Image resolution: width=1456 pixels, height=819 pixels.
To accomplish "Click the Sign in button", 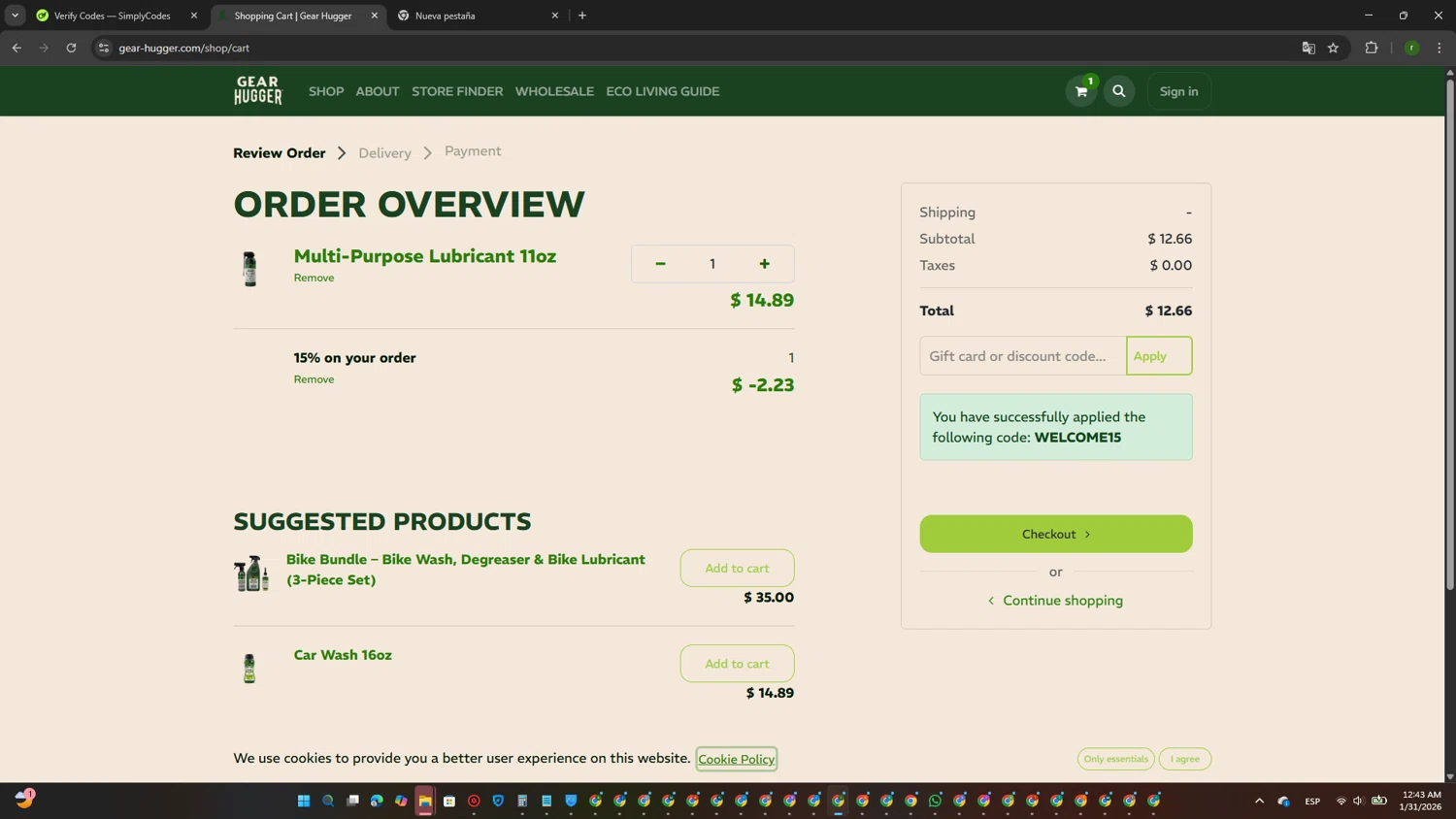I will pyautogui.click(x=1178, y=91).
